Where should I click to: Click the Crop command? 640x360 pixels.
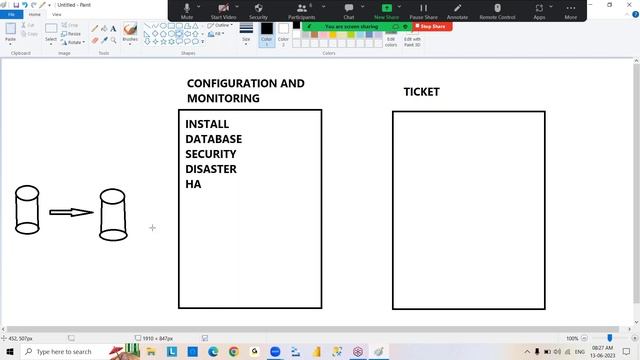(69, 25)
